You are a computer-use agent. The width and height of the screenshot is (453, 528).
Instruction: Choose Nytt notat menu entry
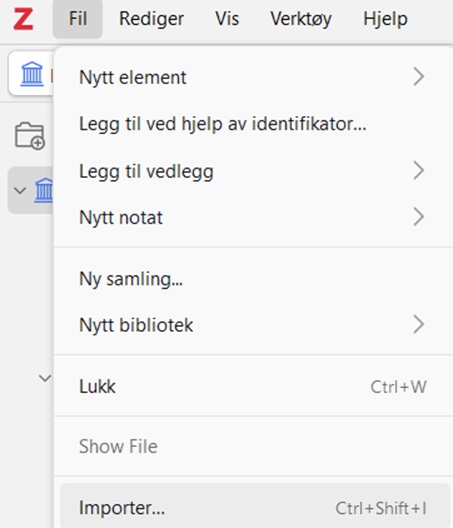[253, 218]
